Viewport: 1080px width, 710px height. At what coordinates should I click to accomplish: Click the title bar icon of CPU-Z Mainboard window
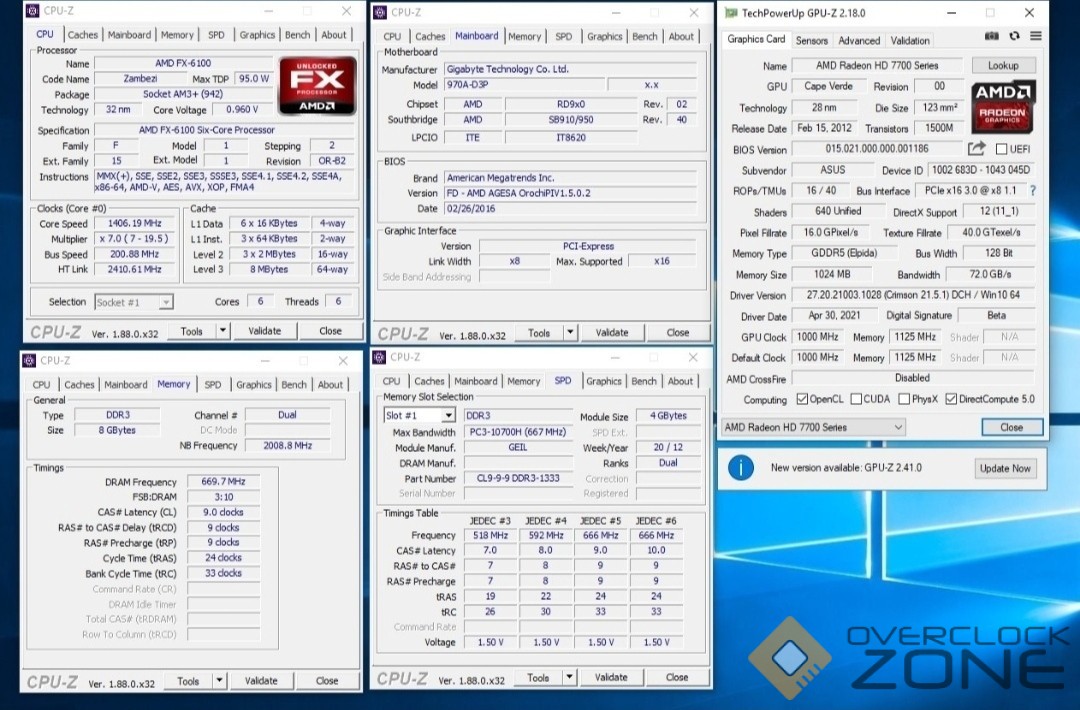[380, 12]
